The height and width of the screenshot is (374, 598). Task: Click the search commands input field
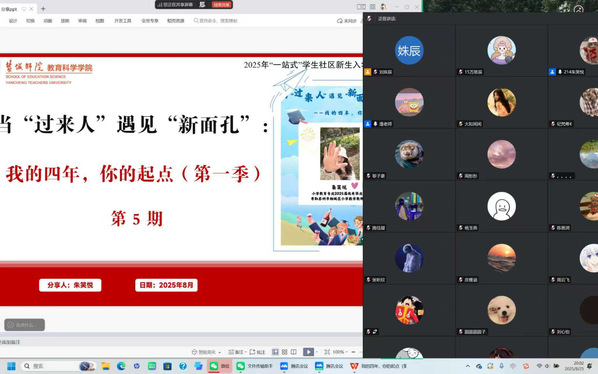tap(216, 21)
